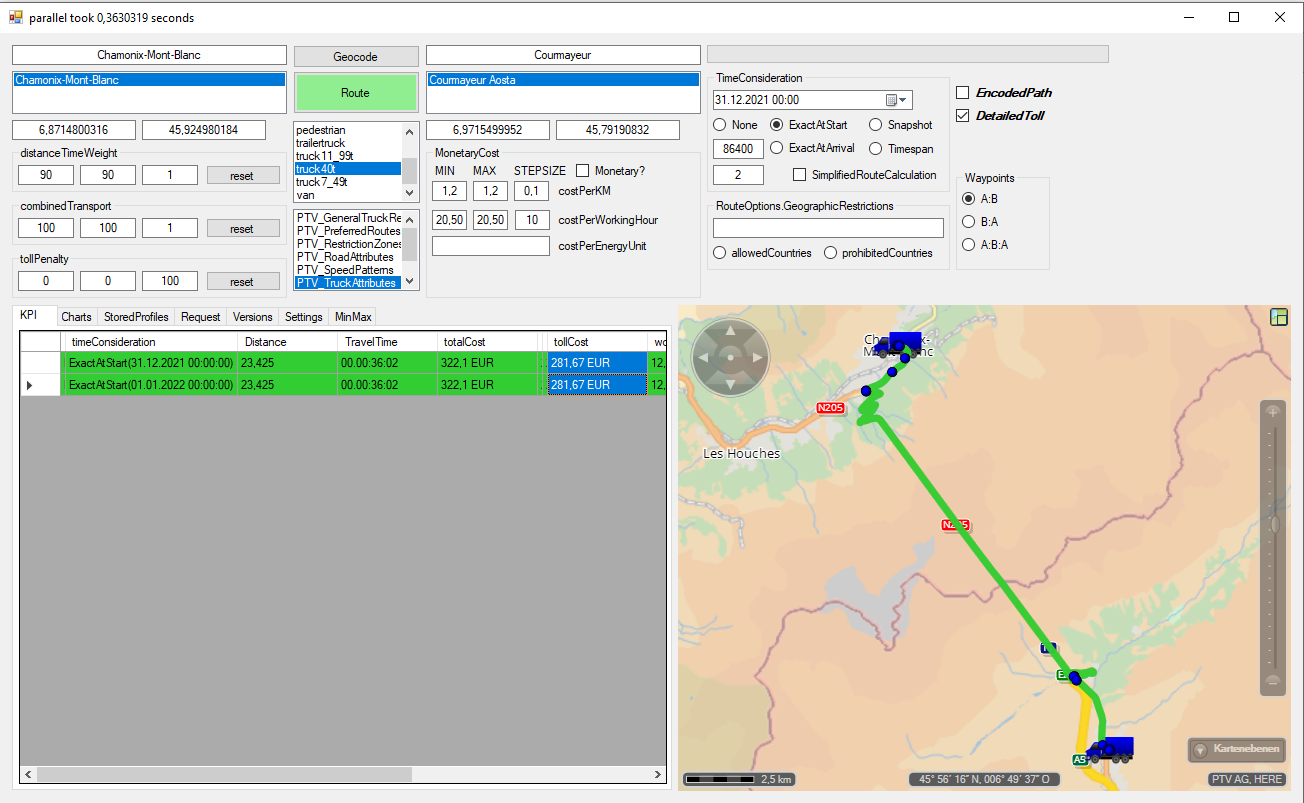Select the ExactAtArrival radio button
Viewport: 1304px width, 803px height.
click(777, 149)
